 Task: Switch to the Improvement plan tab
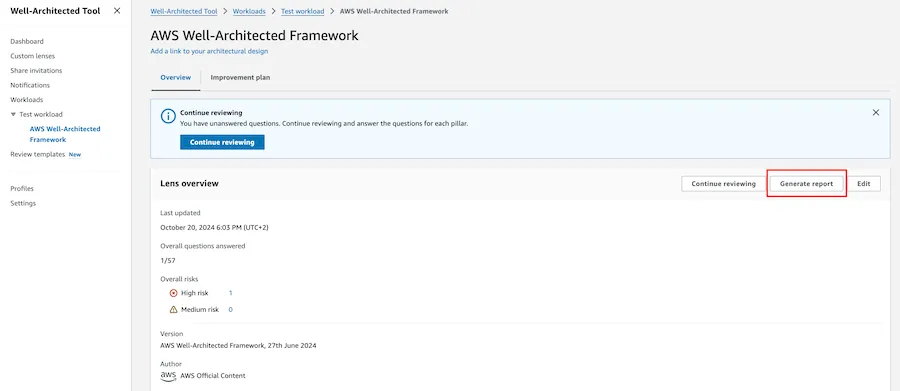pyautogui.click(x=240, y=78)
